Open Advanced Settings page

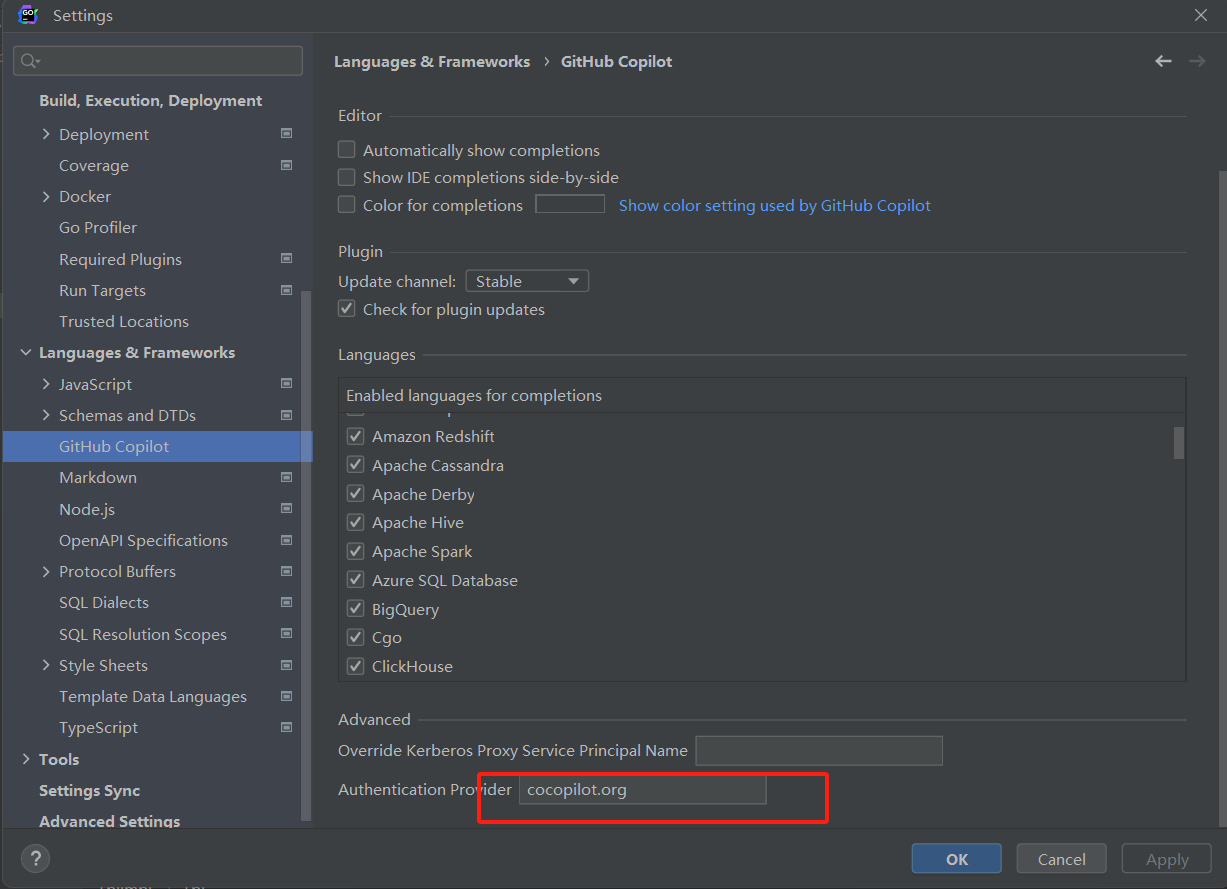pos(110,821)
